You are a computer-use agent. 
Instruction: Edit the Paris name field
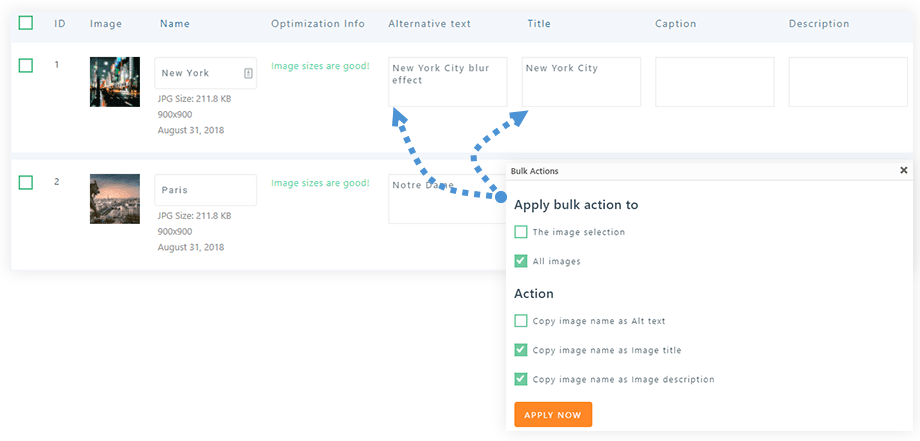205,190
